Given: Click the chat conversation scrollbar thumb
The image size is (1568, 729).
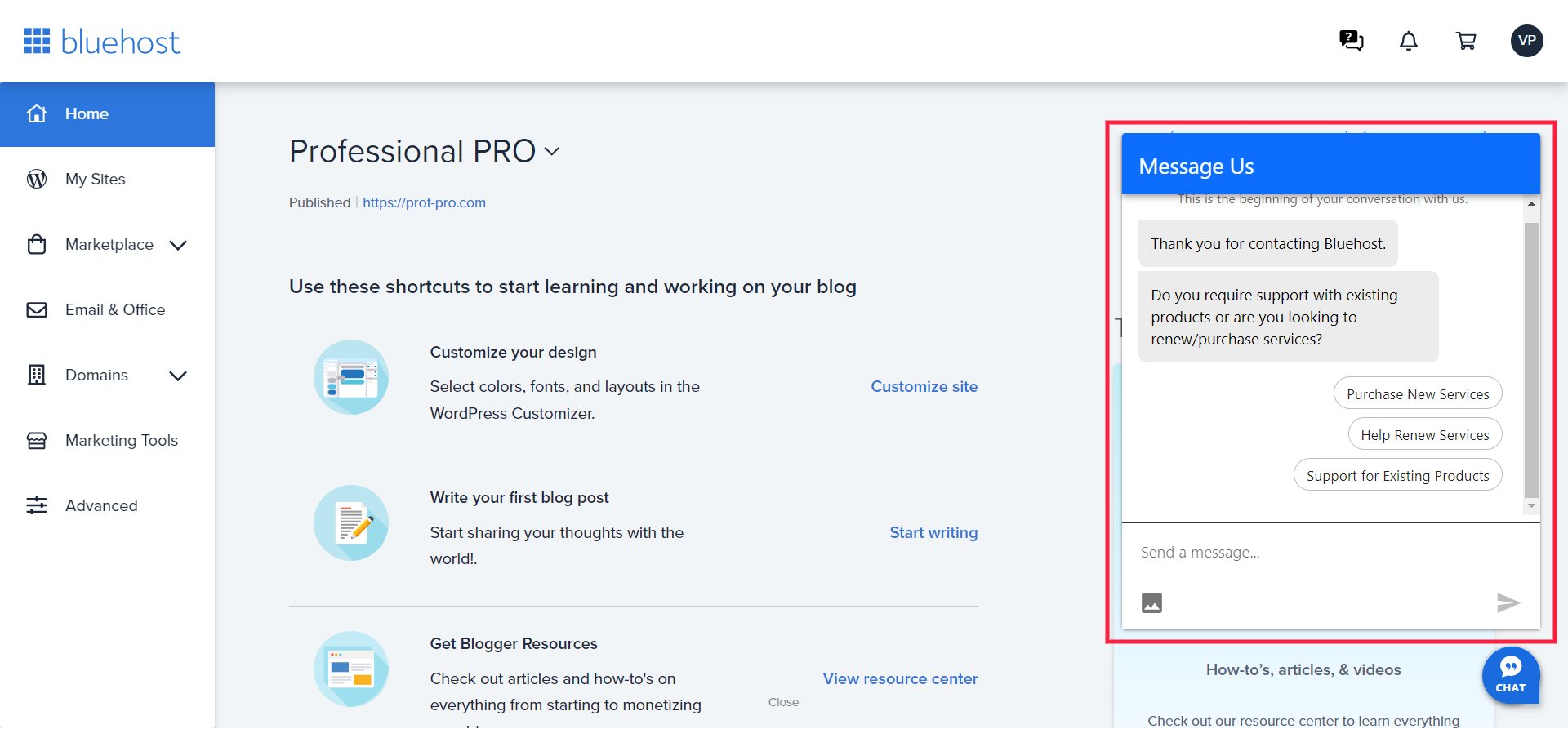Looking at the screenshot, I should pyautogui.click(x=1531, y=360).
